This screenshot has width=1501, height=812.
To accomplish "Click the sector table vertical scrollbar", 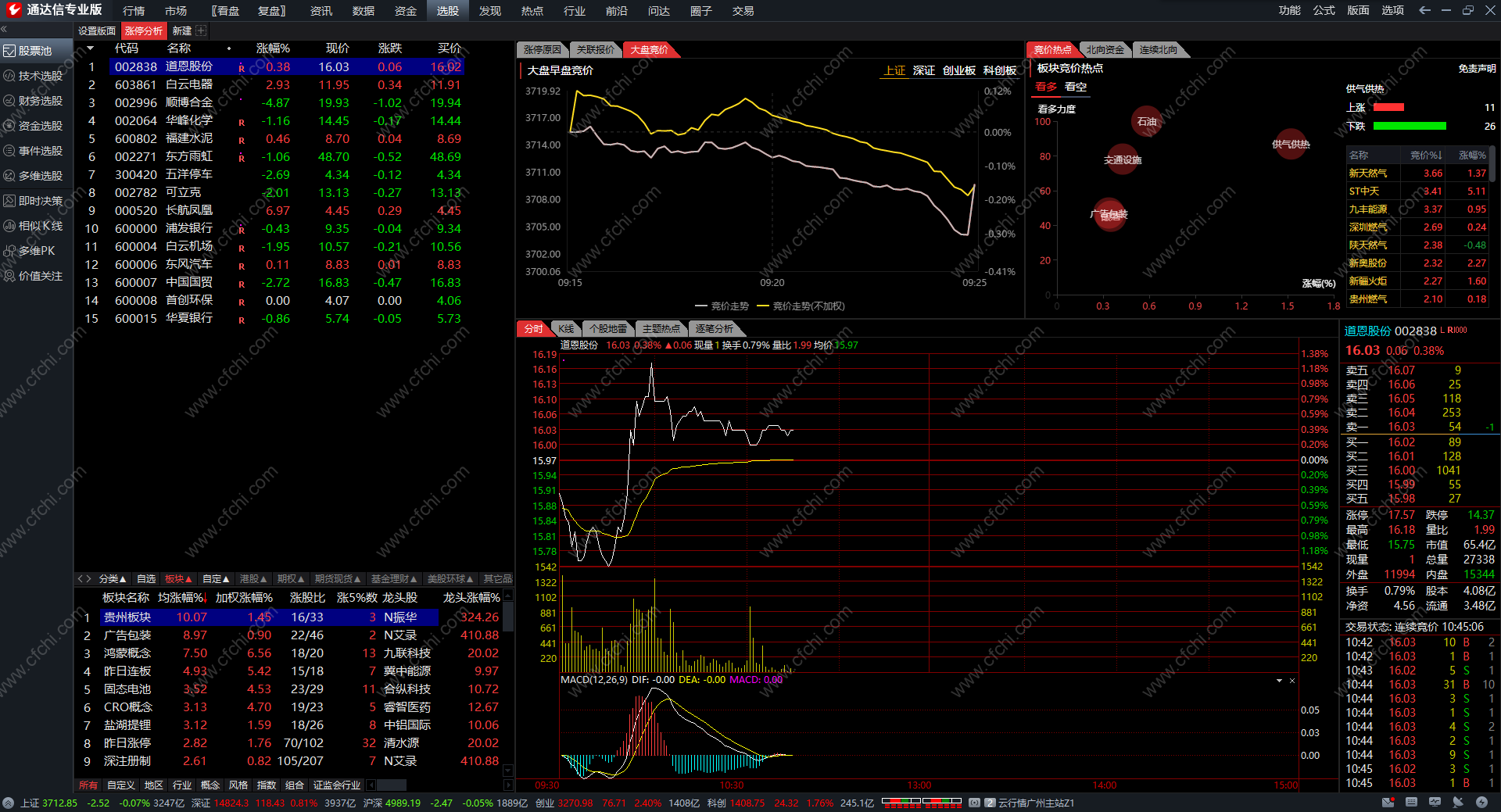I will pos(508,682).
